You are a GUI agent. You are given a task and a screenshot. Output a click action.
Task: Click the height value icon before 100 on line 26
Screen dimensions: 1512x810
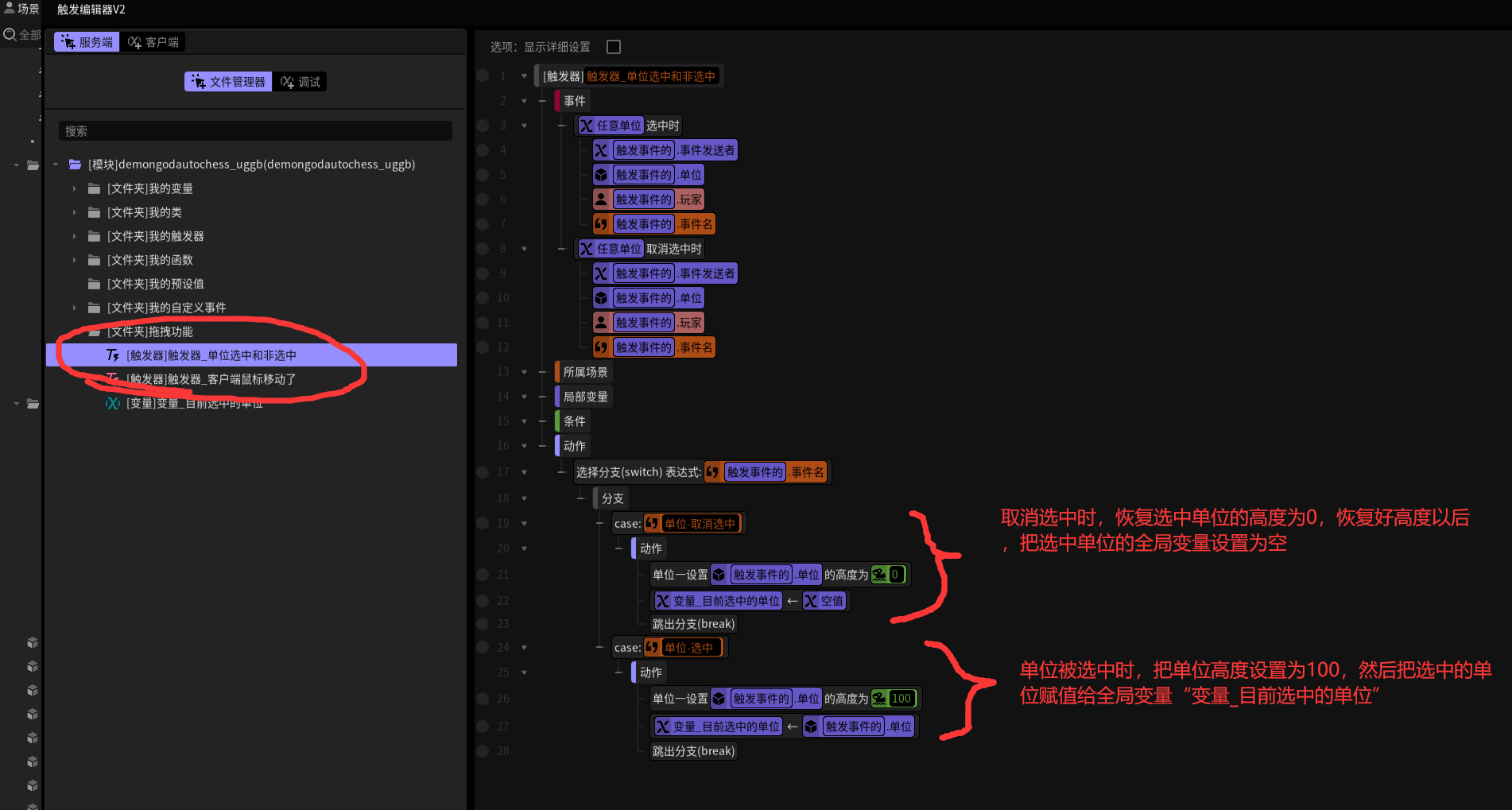tap(880, 699)
